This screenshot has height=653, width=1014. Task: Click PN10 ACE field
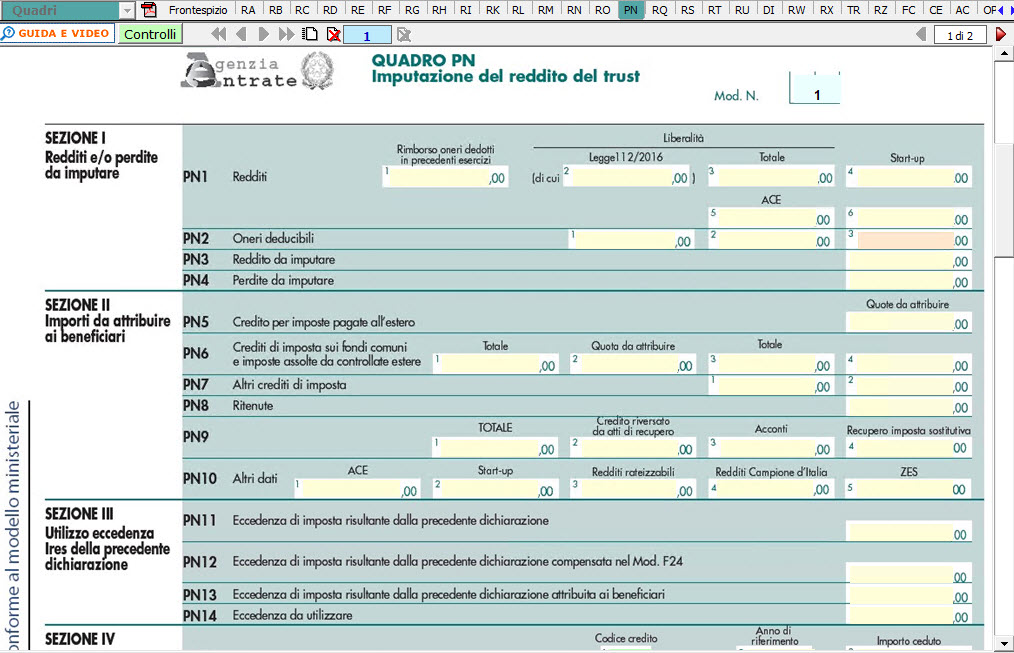(x=357, y=489)
